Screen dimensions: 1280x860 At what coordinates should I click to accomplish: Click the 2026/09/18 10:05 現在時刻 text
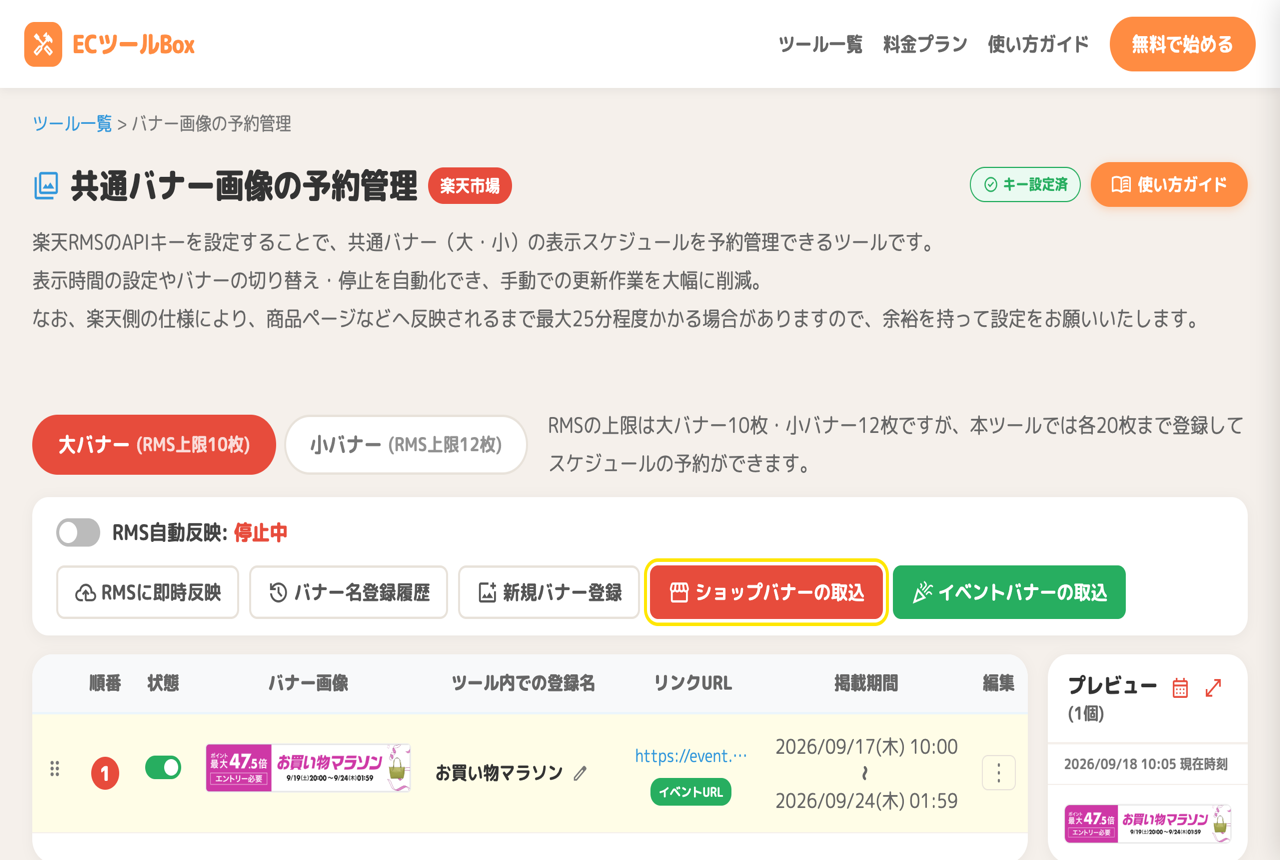(x=1146, y=764)
